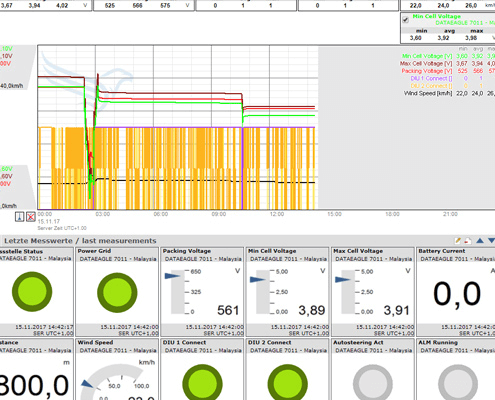Click the 40,0km/h axis scale label

(x=12, y=86)
